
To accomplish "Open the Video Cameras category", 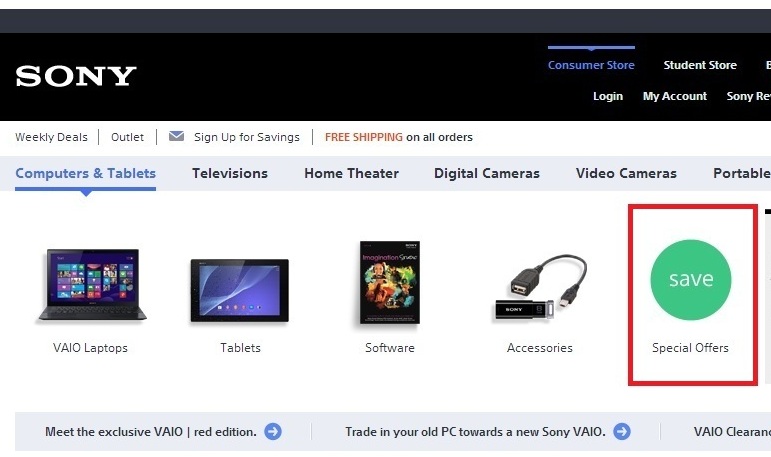I will (x=626, y=173).
